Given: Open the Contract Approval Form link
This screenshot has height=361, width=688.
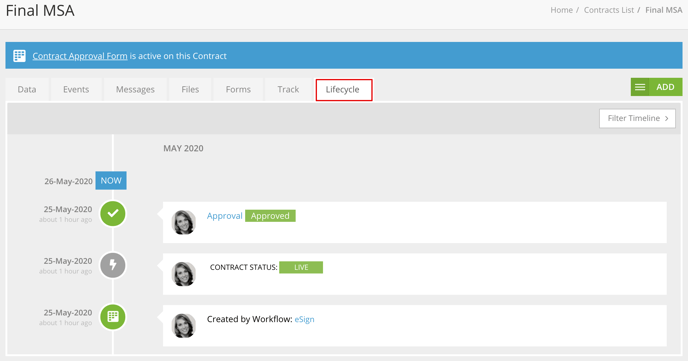Looking at the screenshot, I should click(80, 56).
